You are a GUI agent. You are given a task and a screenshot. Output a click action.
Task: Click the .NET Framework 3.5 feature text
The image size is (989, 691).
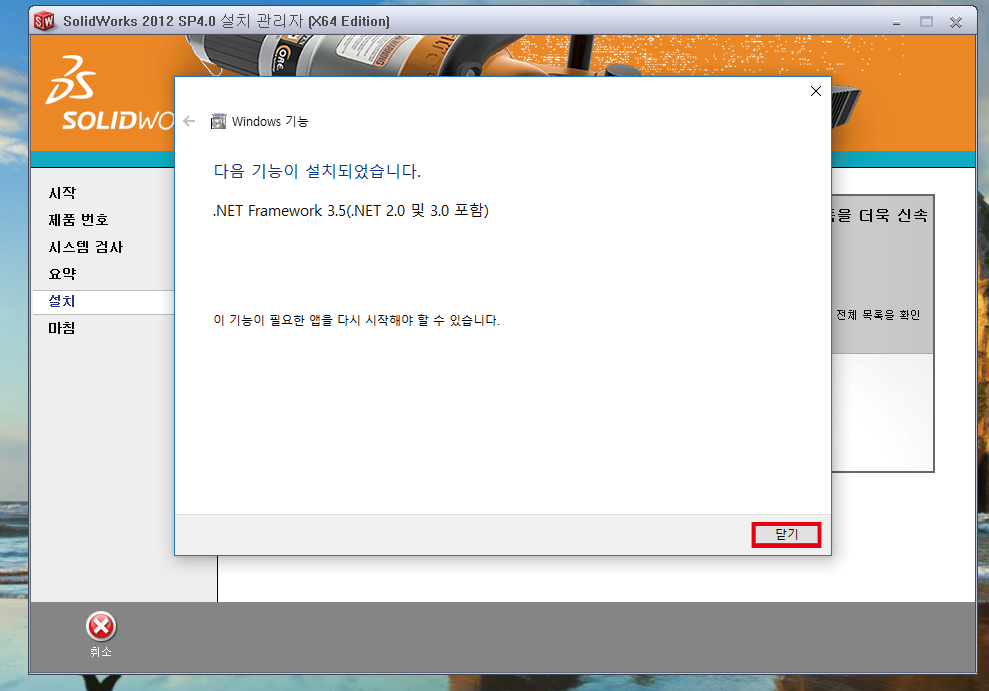point(351,211)
